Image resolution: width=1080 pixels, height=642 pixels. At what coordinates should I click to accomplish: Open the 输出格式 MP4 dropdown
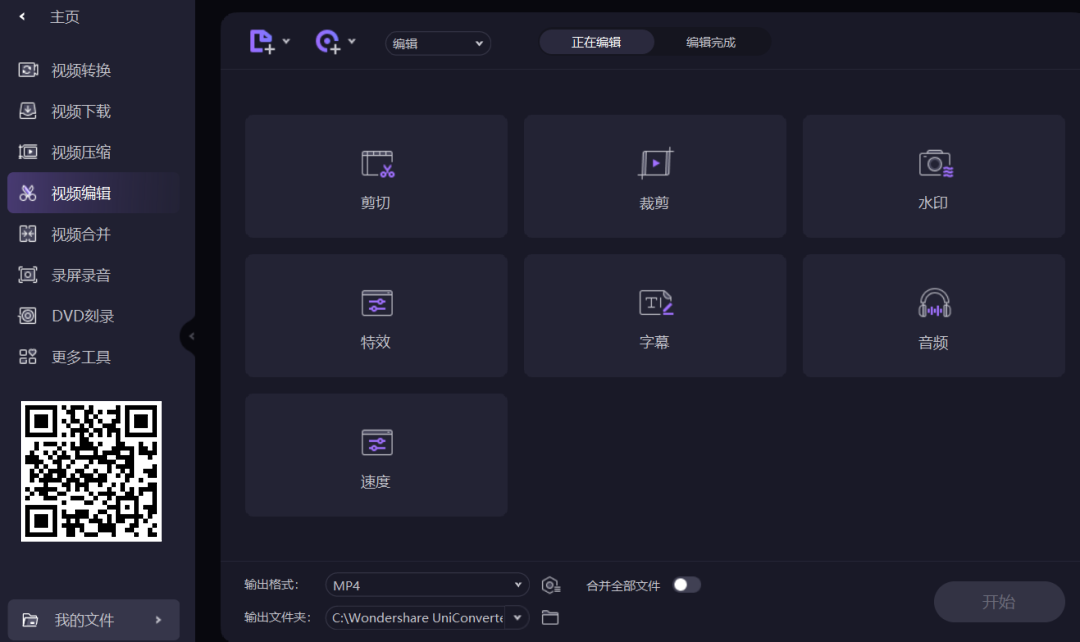coord(425,584)
